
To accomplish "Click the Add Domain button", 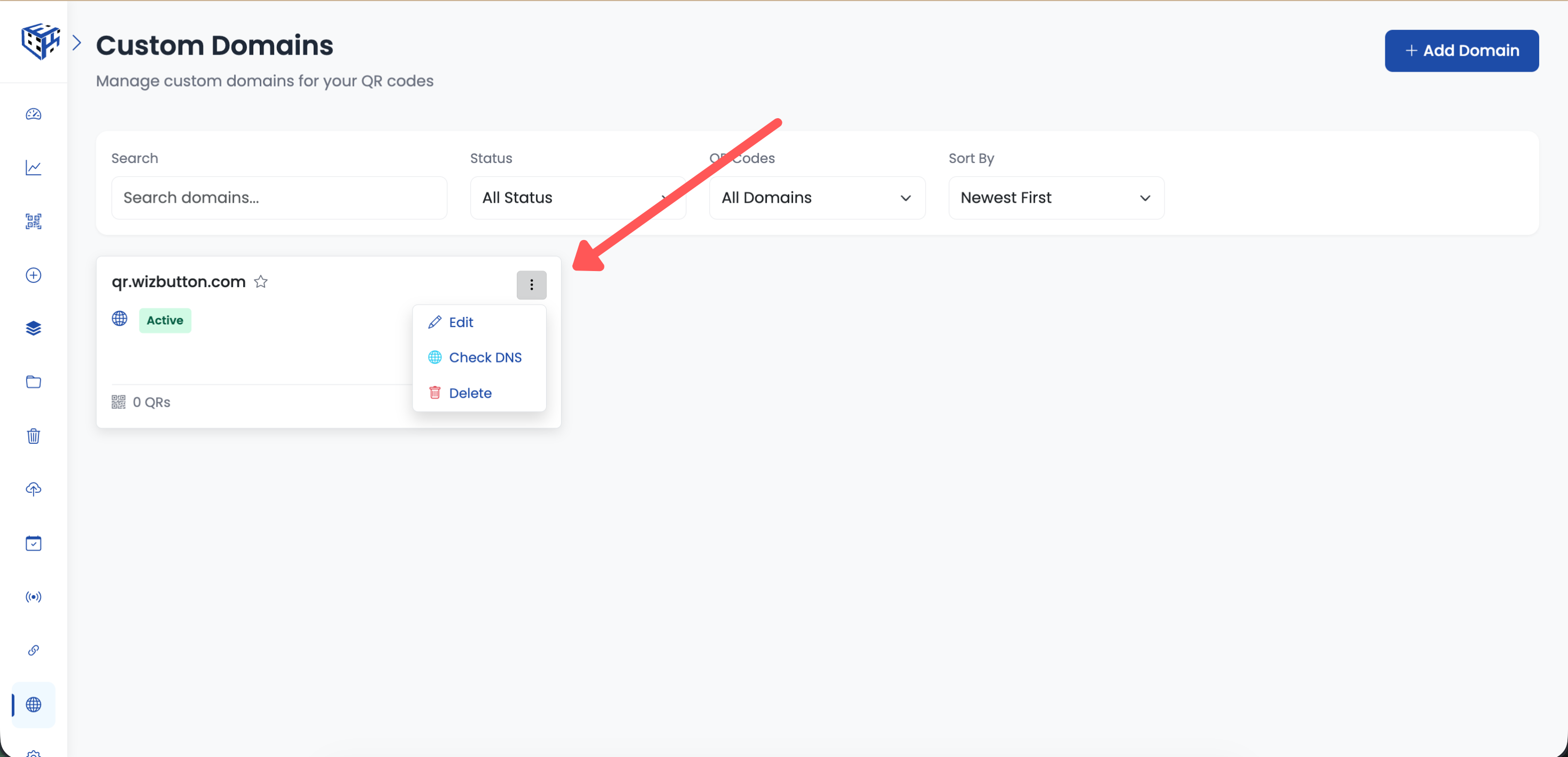I will [x=1462, y=51].
